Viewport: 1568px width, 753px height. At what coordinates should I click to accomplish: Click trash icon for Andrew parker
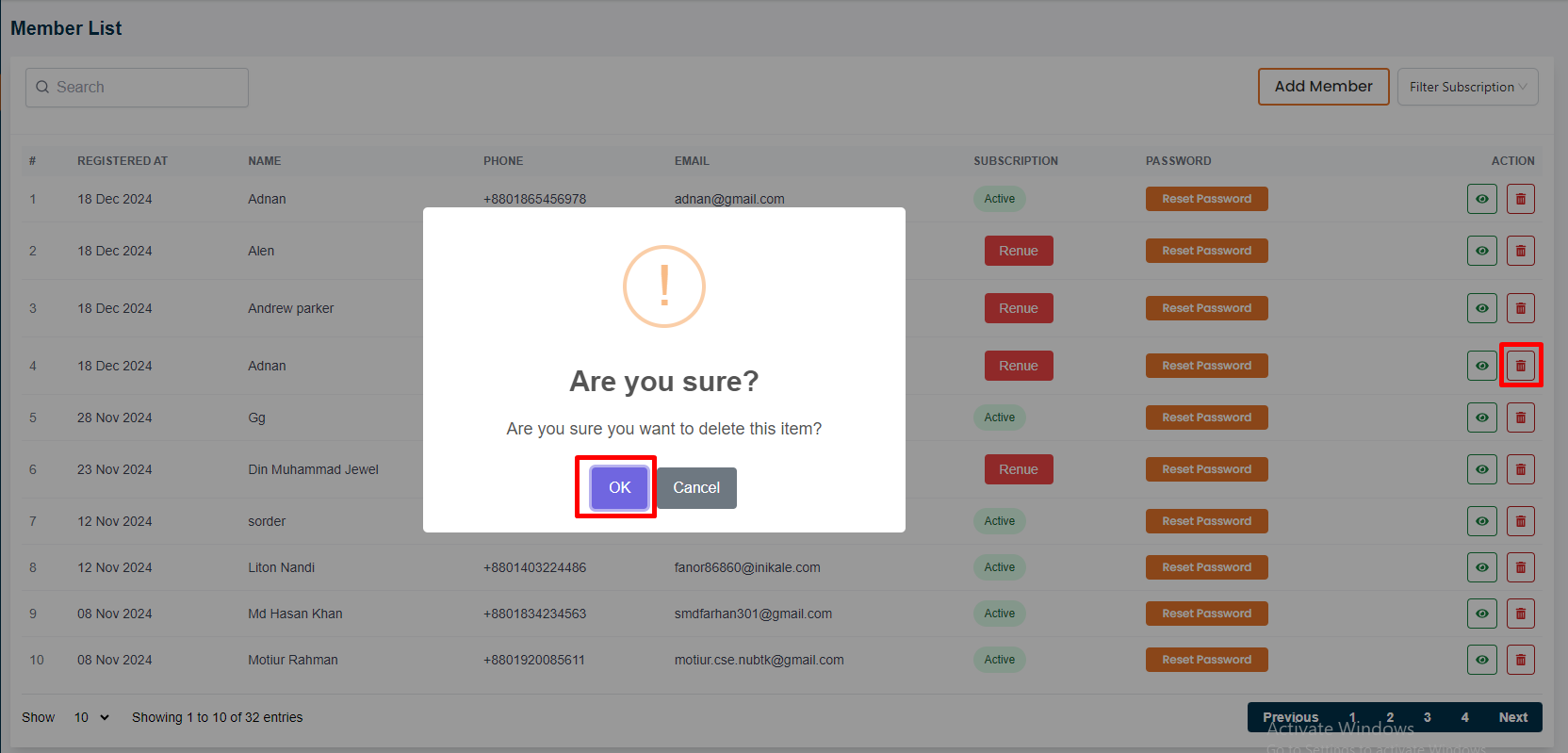tap(1520, 308)
